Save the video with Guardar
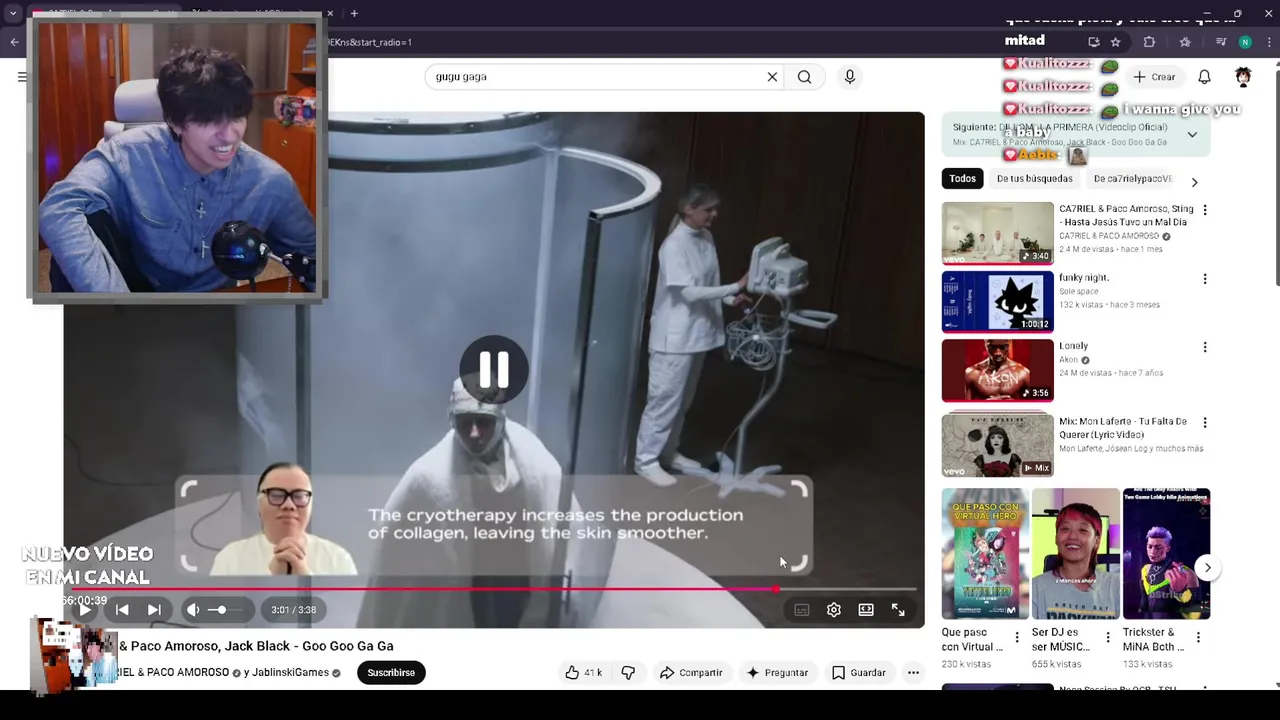This screenshot has height=720, width=1280. tap(859, 673)
